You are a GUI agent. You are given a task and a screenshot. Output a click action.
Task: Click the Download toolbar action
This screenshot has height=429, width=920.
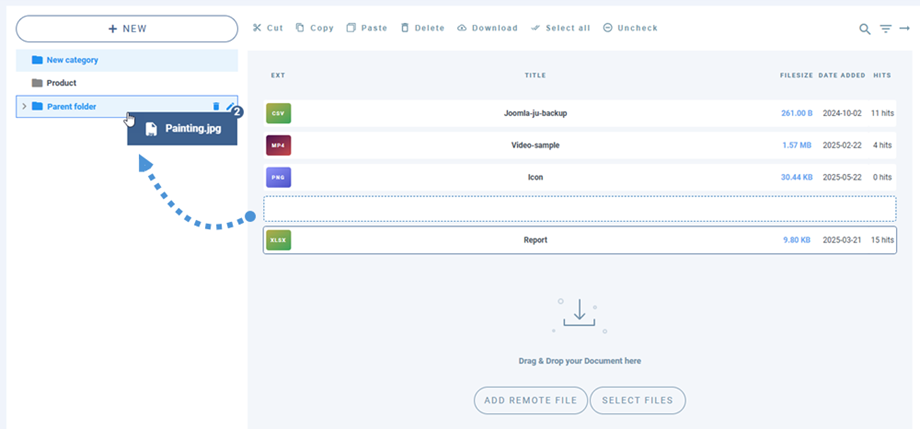[487, 28]
